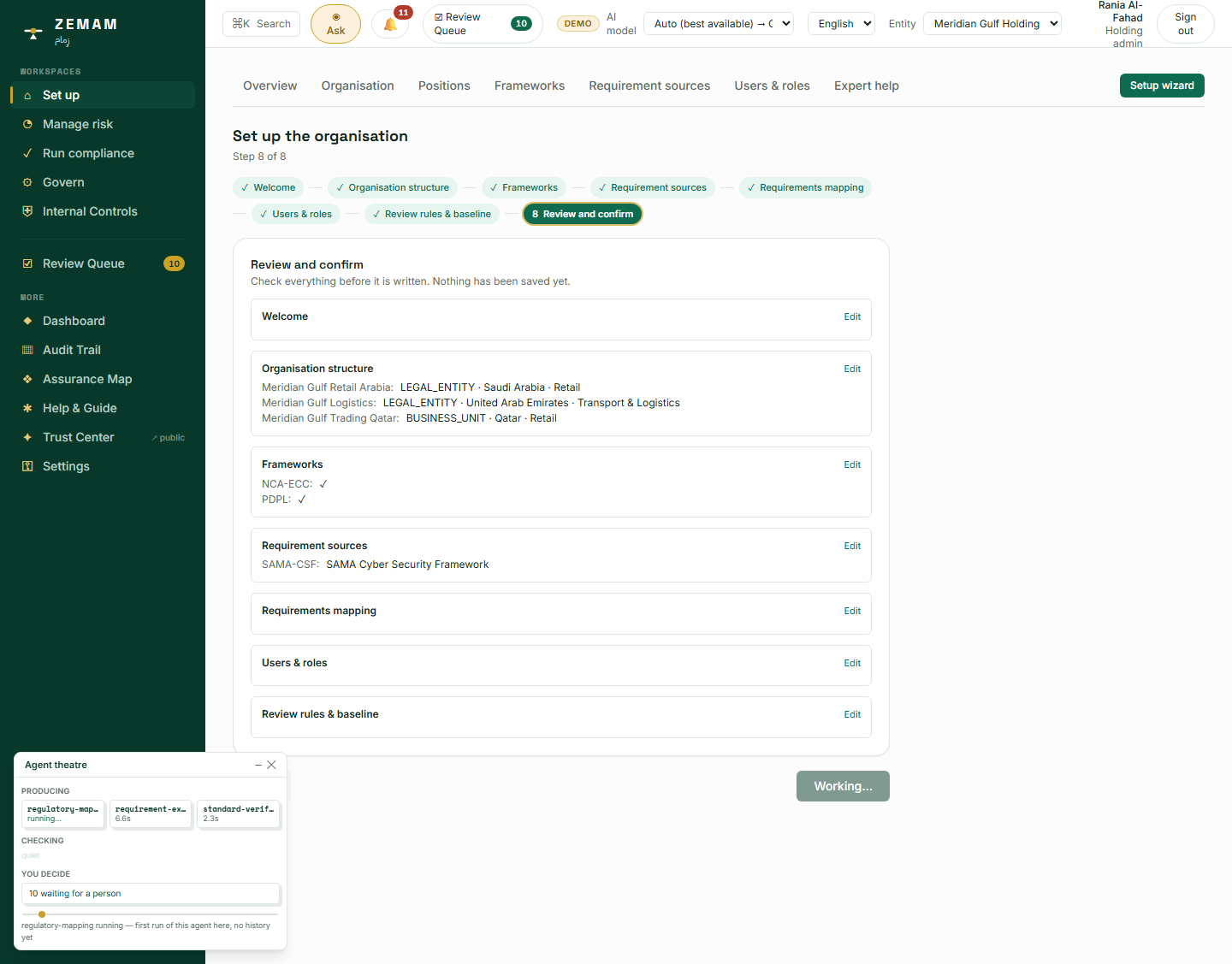Click the Setup wizard button
The image size is (1232, 964).
pyautogui.click(x=1162, y=86)
